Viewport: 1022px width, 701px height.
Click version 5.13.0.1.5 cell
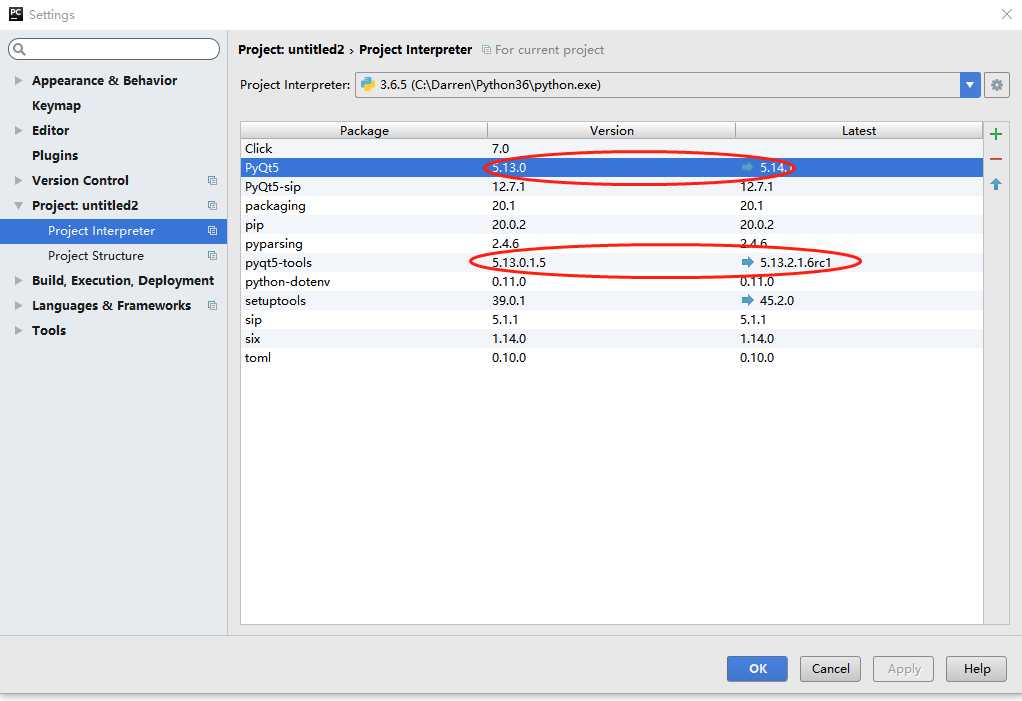(519, 263)
